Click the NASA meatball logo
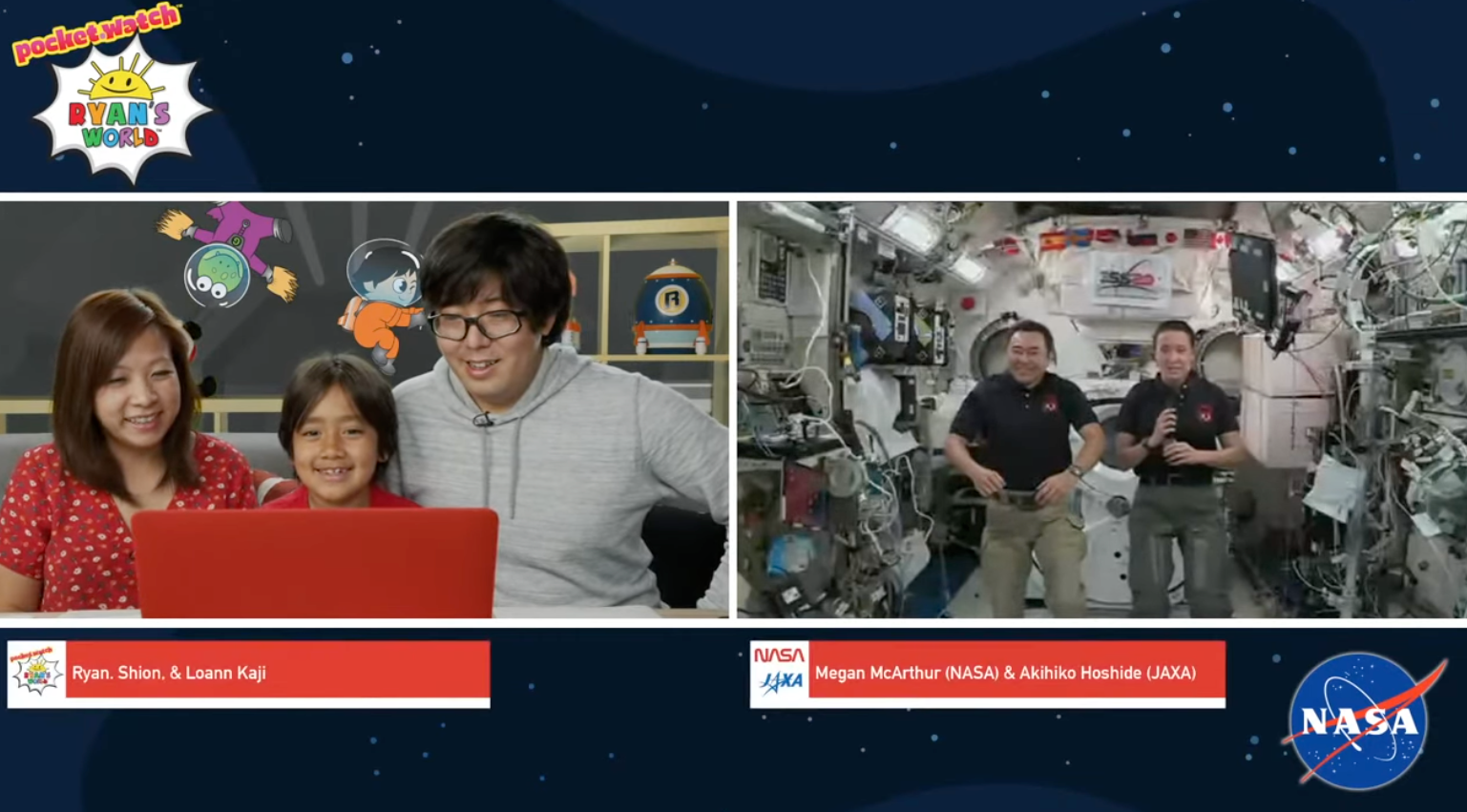Viewport: 1467px width, 812px height. click(1363, 721)
